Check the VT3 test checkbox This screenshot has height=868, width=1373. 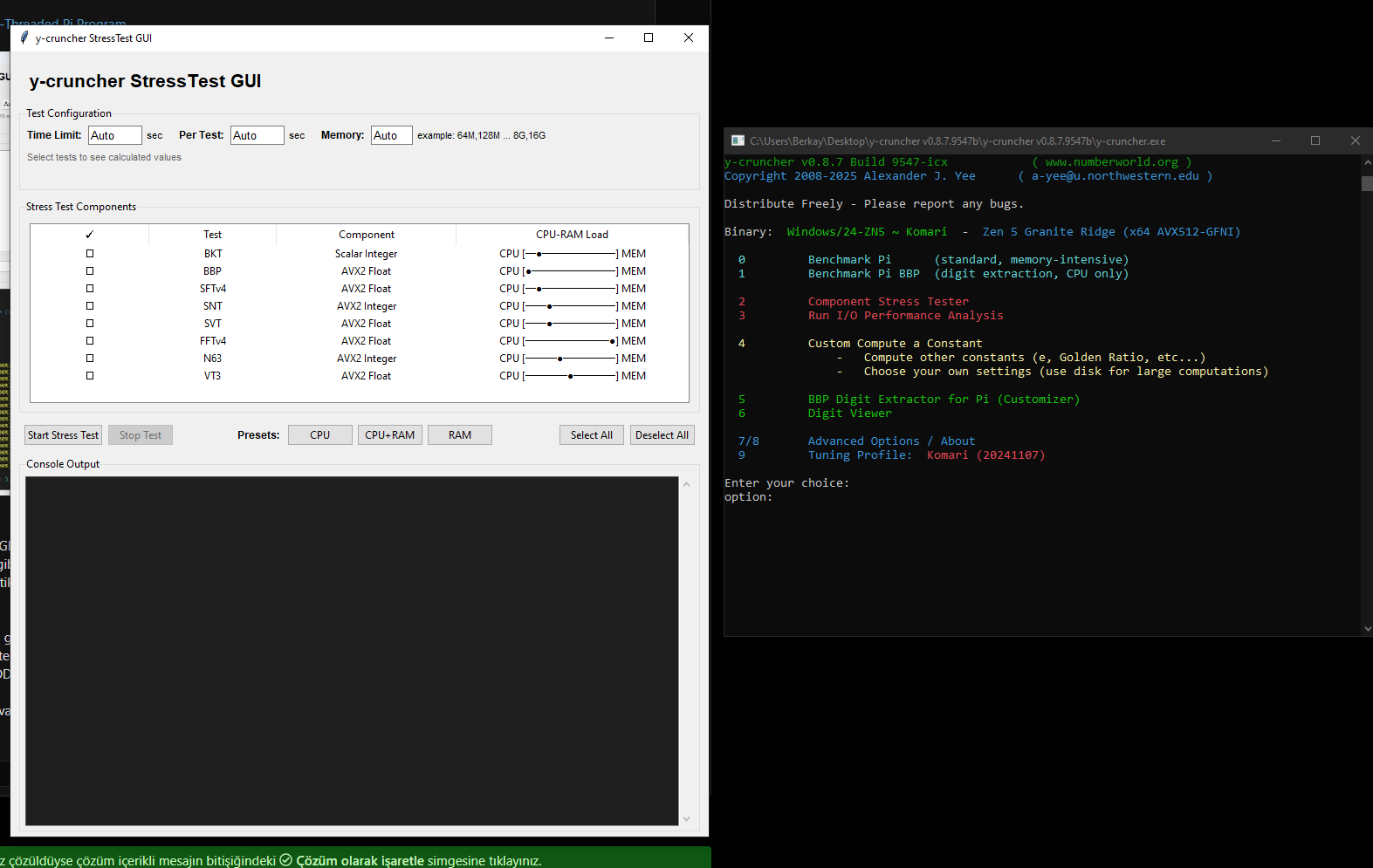(90, 376)
